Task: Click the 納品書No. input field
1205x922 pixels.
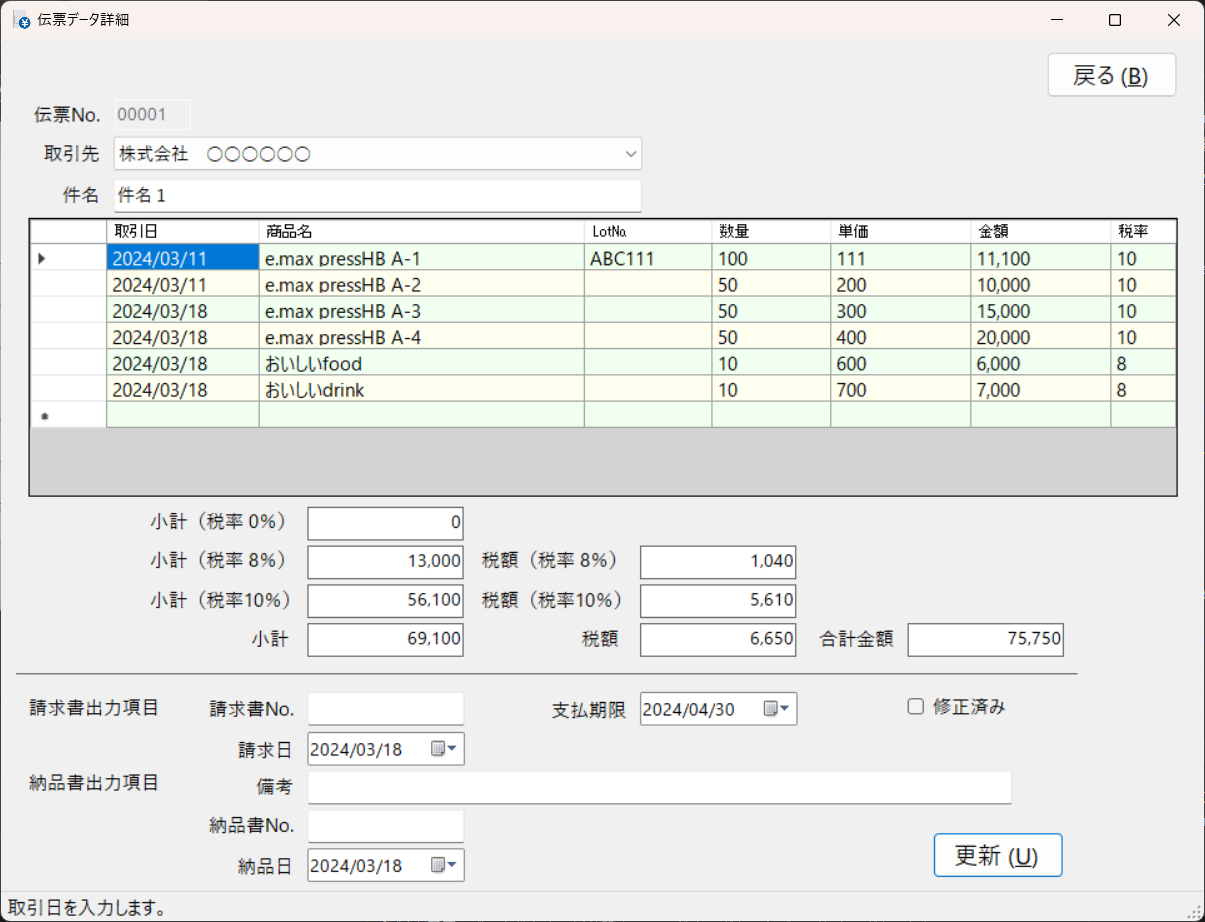Action: pos(386,826)
